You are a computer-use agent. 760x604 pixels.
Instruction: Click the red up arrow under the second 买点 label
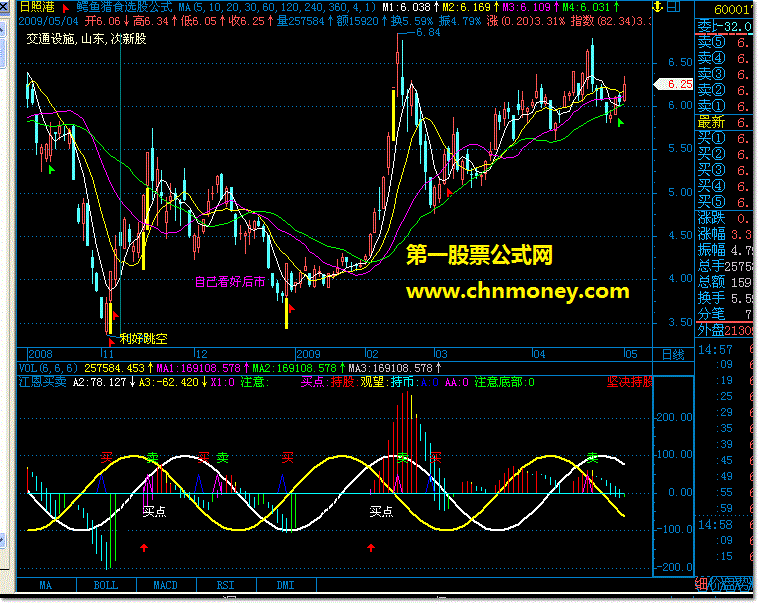click(x=371, y=548)
